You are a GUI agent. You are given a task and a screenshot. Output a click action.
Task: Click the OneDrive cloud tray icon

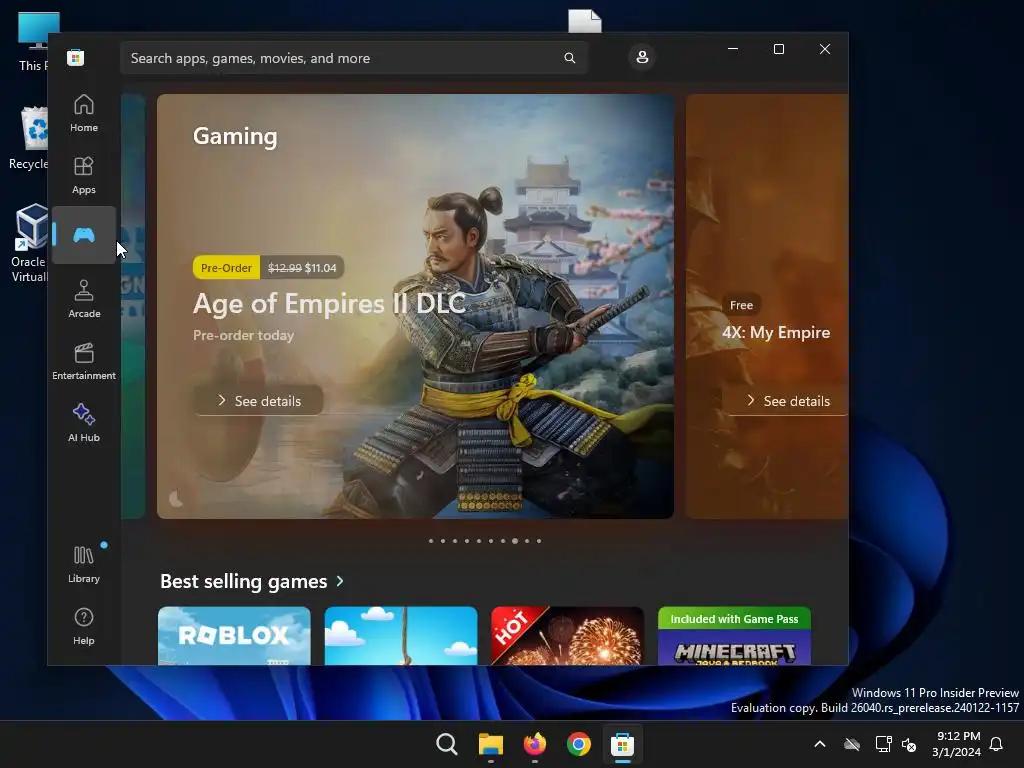pos(852,744)
